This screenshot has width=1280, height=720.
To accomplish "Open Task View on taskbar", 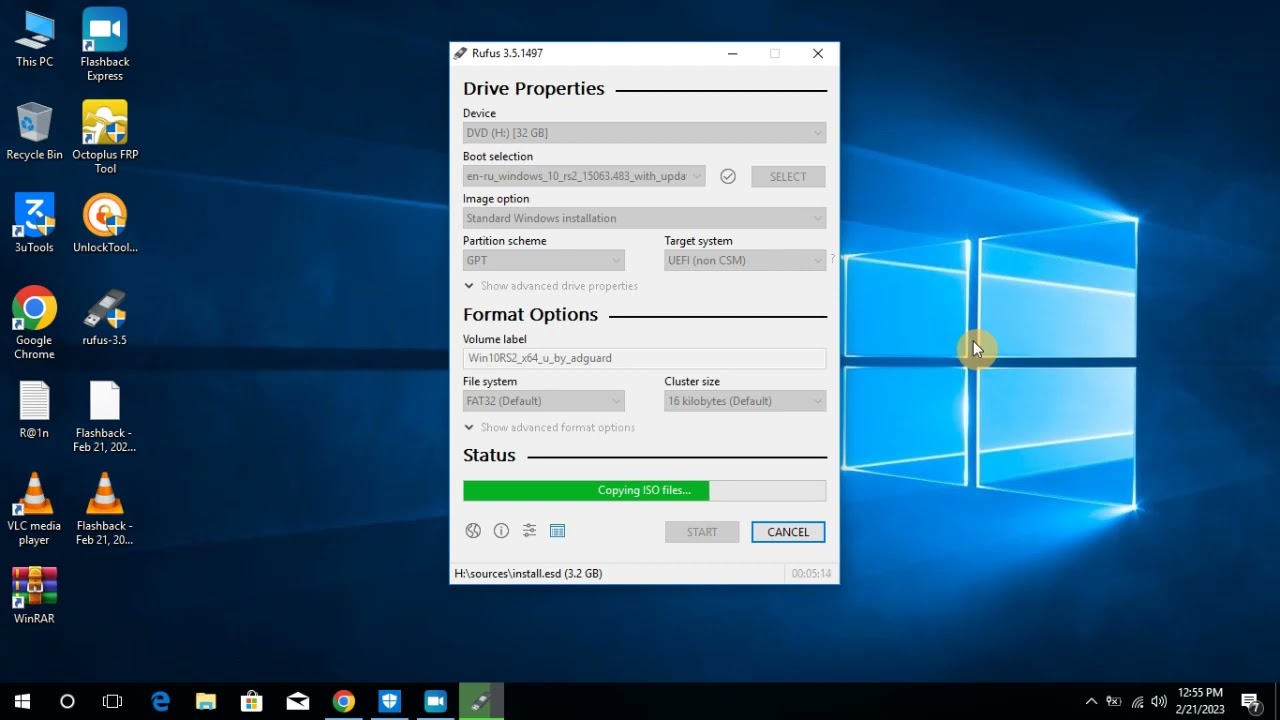I will coord(112,701).
